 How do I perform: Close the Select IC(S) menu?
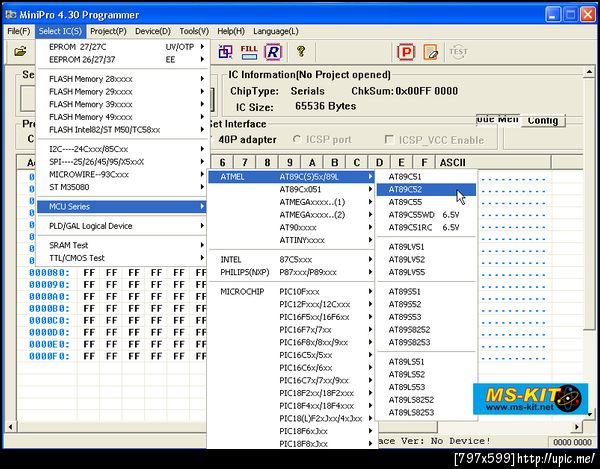point(60,31)
